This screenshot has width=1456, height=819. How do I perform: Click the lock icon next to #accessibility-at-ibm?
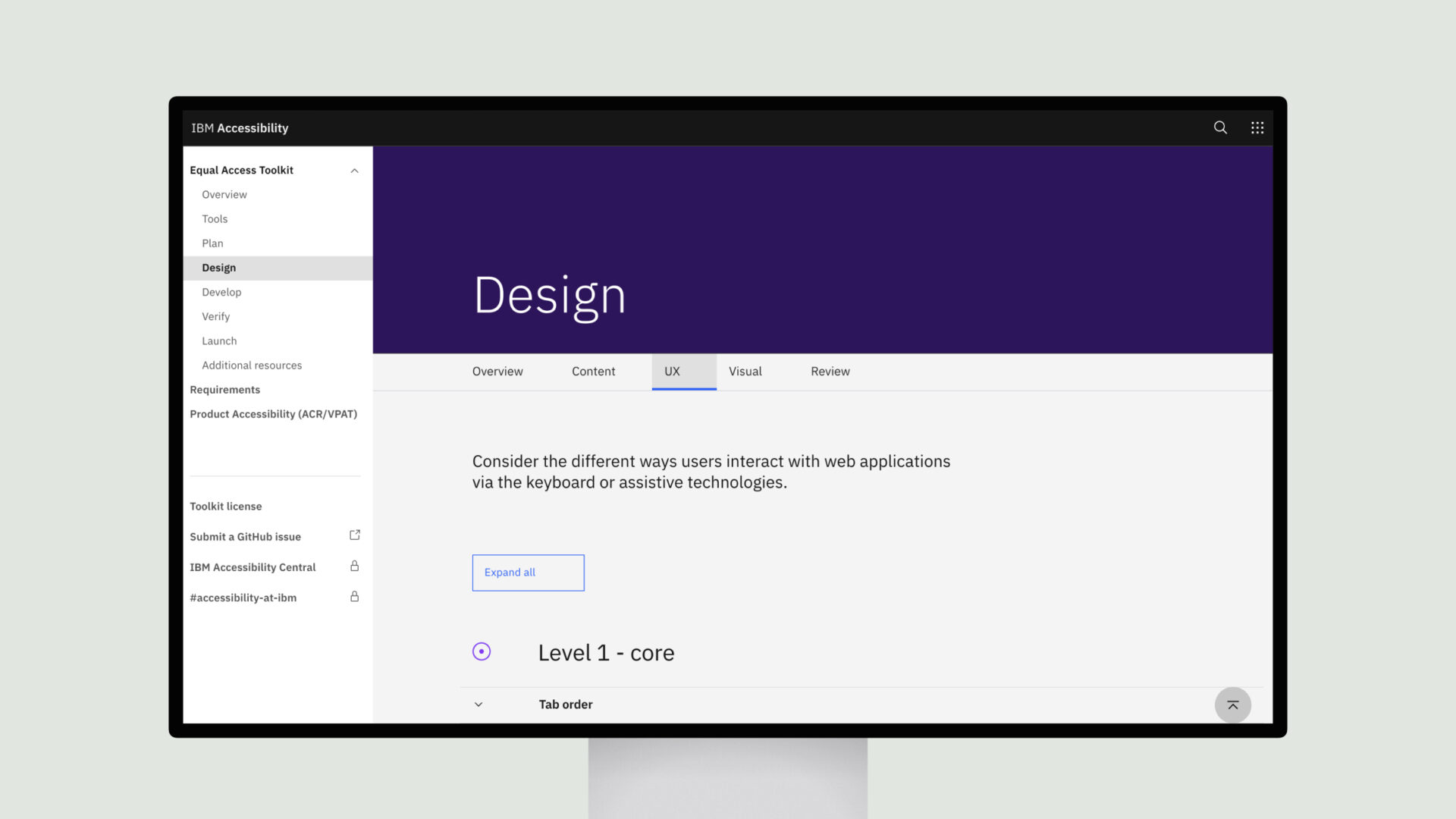tap(354, 597)
